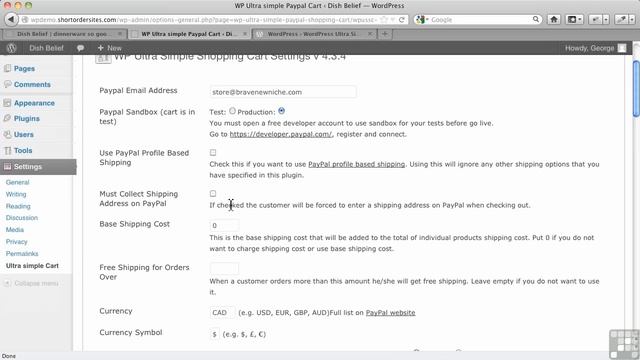
Task: Reload the page with the refresh icon
Action: tap(402, 20)
